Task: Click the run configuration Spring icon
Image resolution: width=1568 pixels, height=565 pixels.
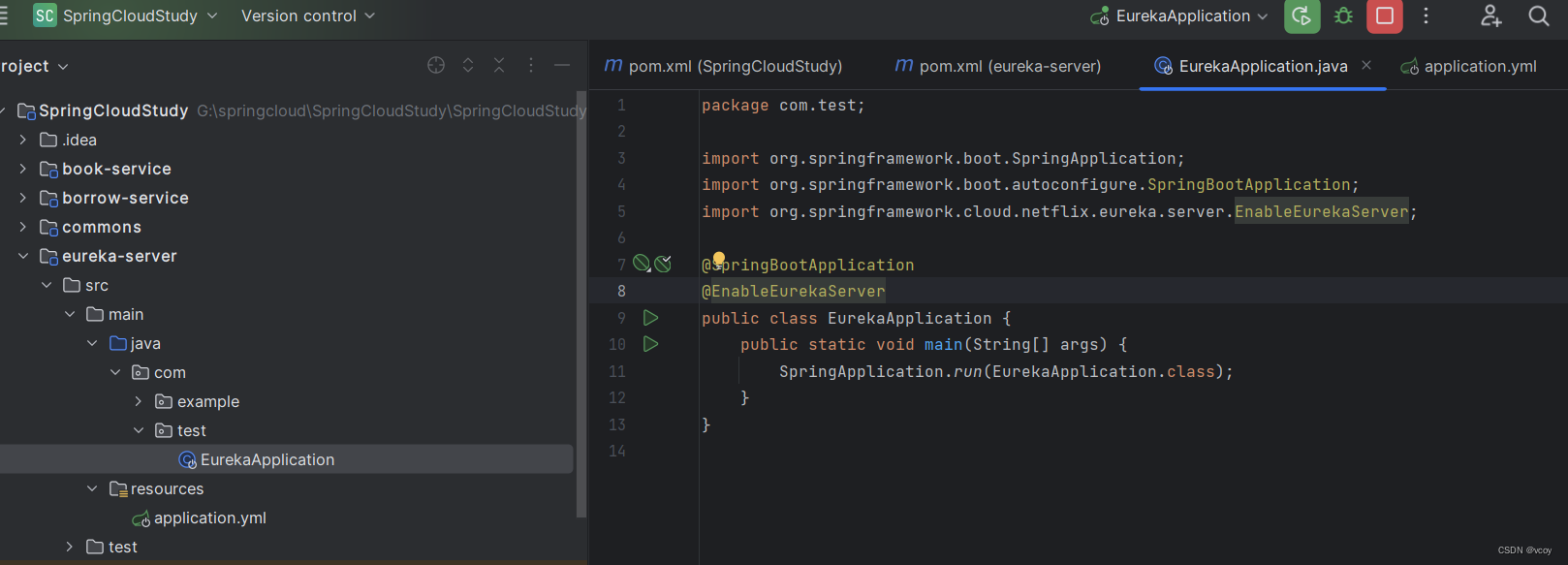Action: pos(1100,16)
